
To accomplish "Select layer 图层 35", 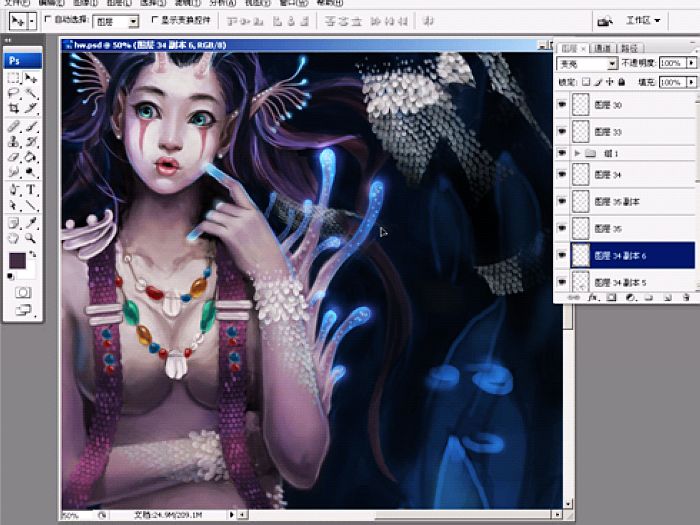I will tap(633, 229).
